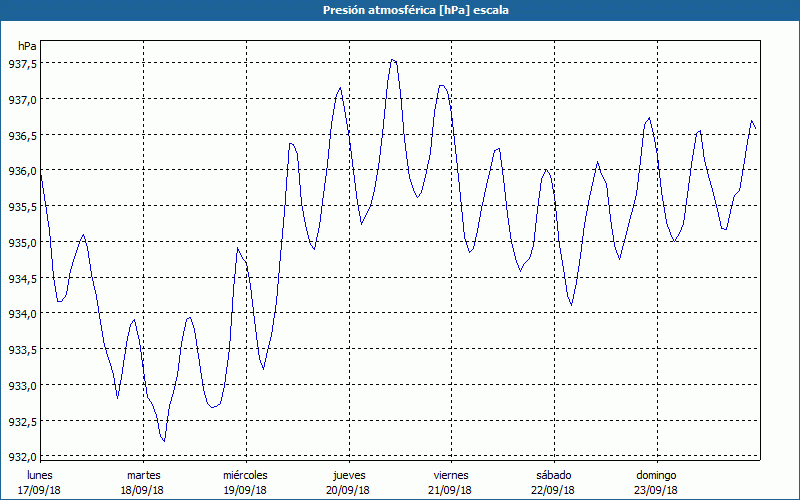Image resolution: width=800 pixels, height=500 pixels.
Task: Click the 'viernes' day label
Action: click(x=451, y=475)
